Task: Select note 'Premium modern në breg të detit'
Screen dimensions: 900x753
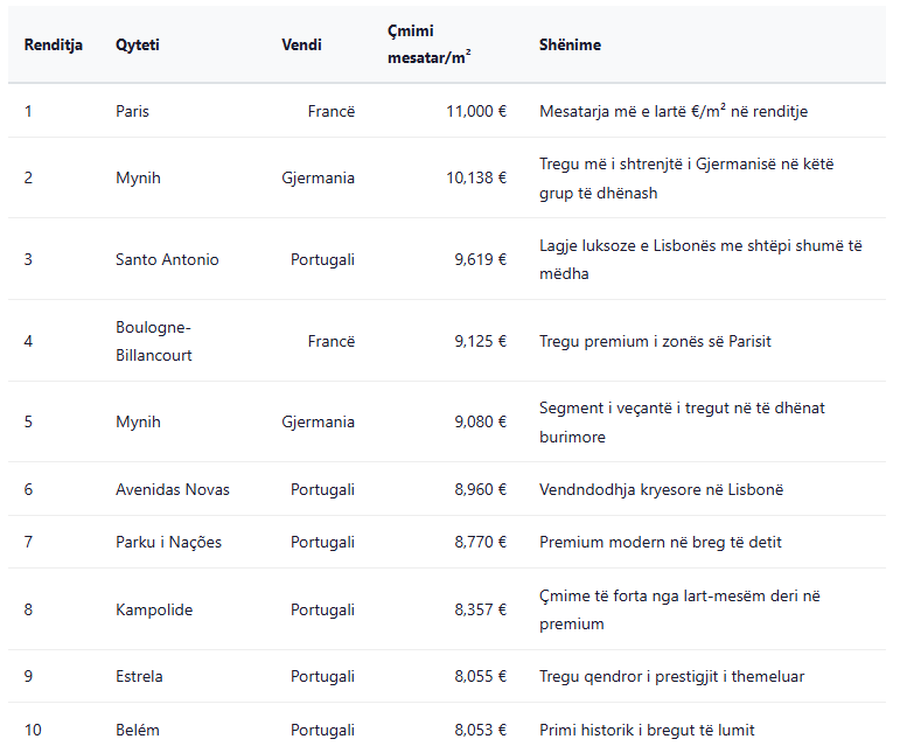Action: 660,542
